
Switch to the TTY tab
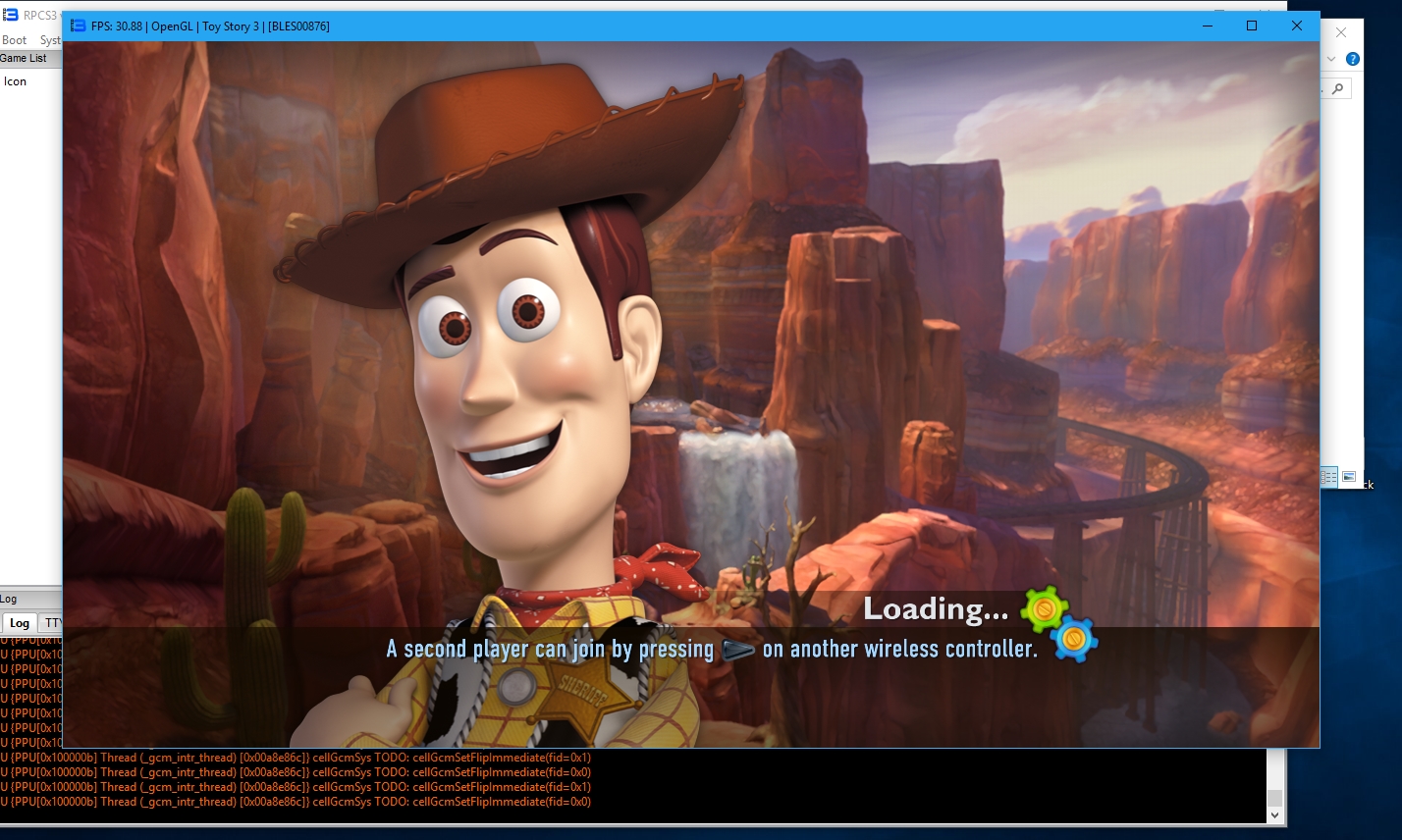(53, 623)
